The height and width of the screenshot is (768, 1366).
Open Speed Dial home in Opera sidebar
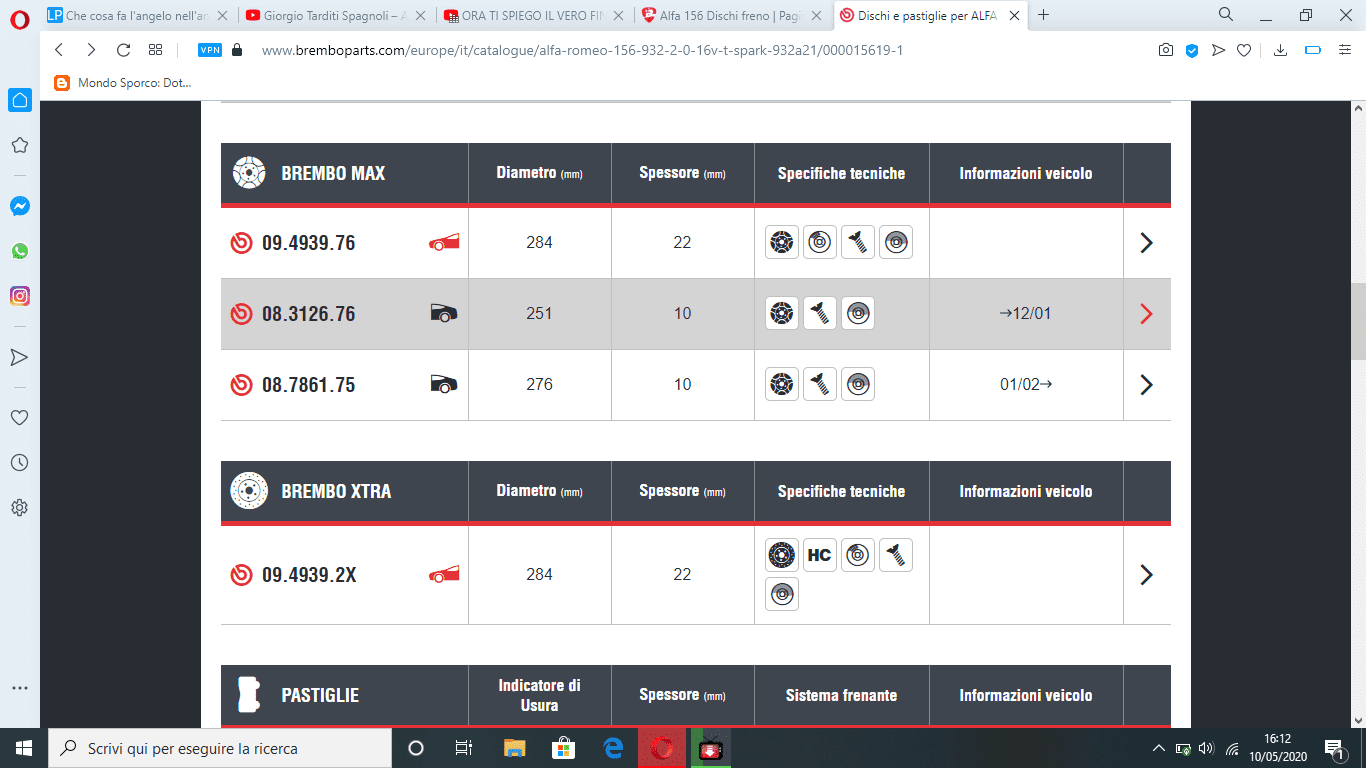point(20,100)
